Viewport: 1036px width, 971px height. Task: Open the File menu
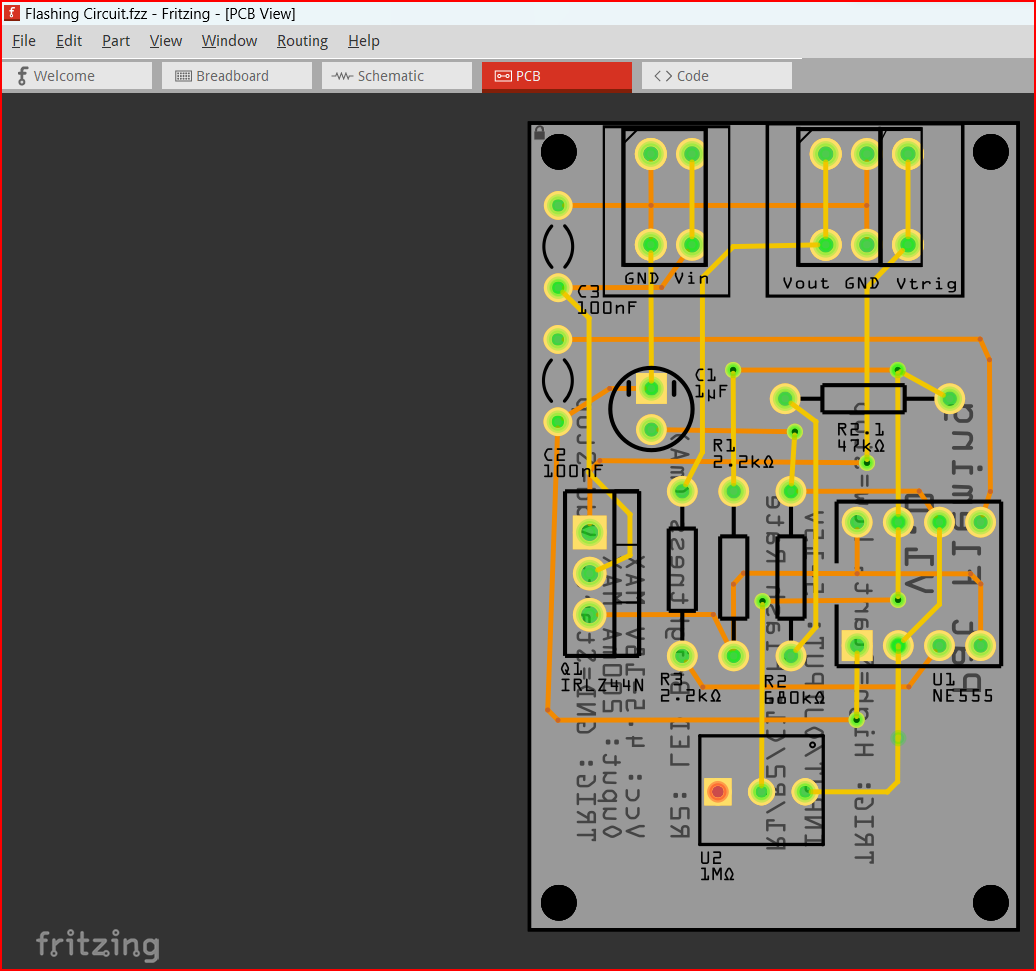click(24, 41)
